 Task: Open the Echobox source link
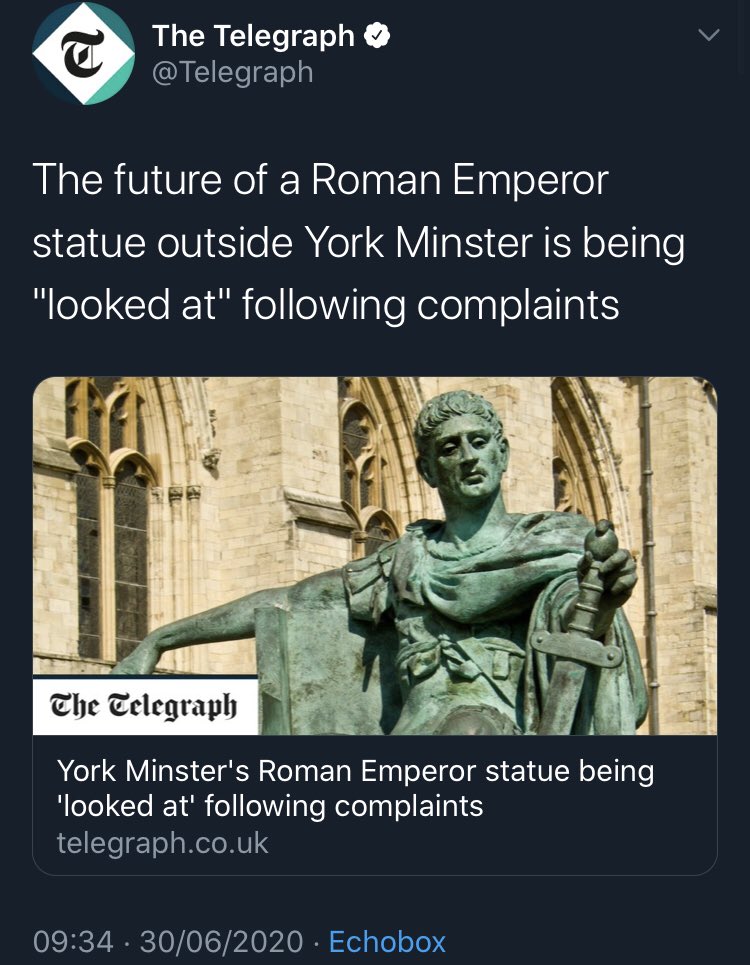[x=387, y=942]
